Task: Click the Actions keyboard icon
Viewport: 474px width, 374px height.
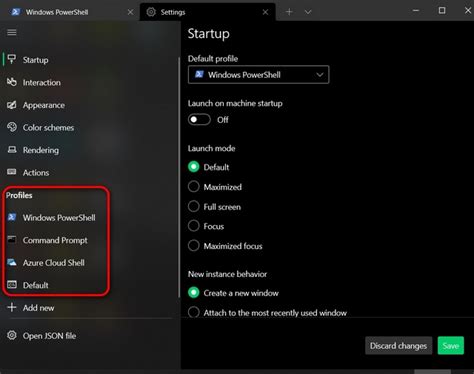Action: [12, 172]
